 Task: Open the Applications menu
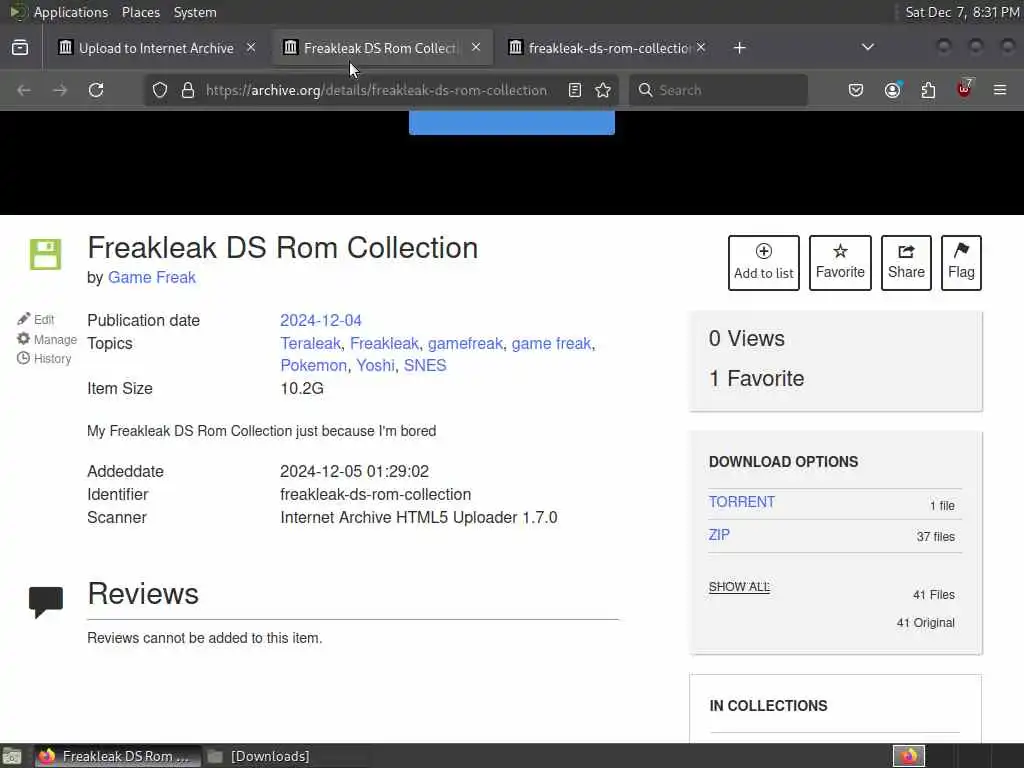click(x=71, y=12)
